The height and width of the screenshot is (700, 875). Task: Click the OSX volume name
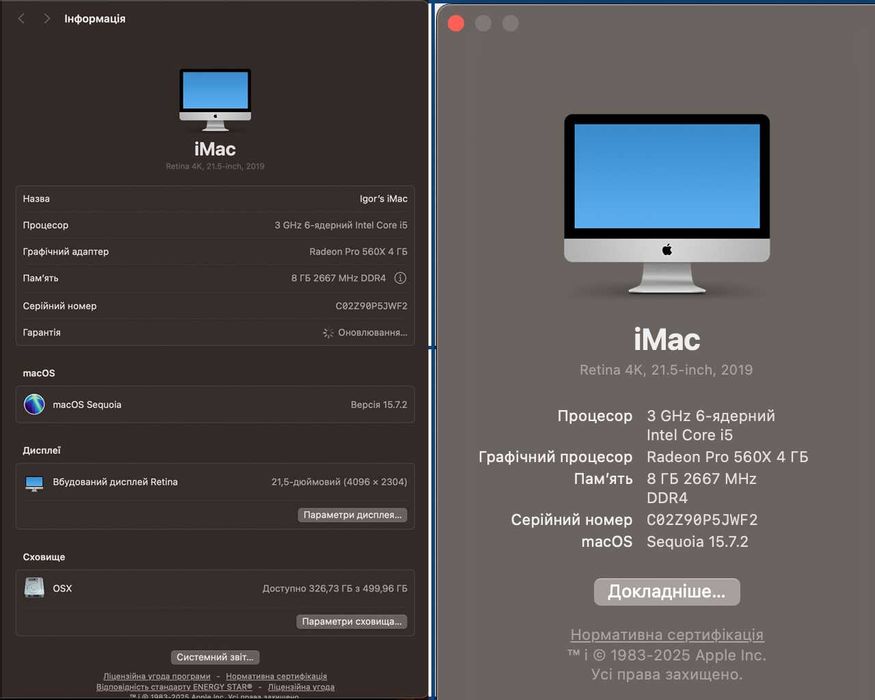point(62,588)
